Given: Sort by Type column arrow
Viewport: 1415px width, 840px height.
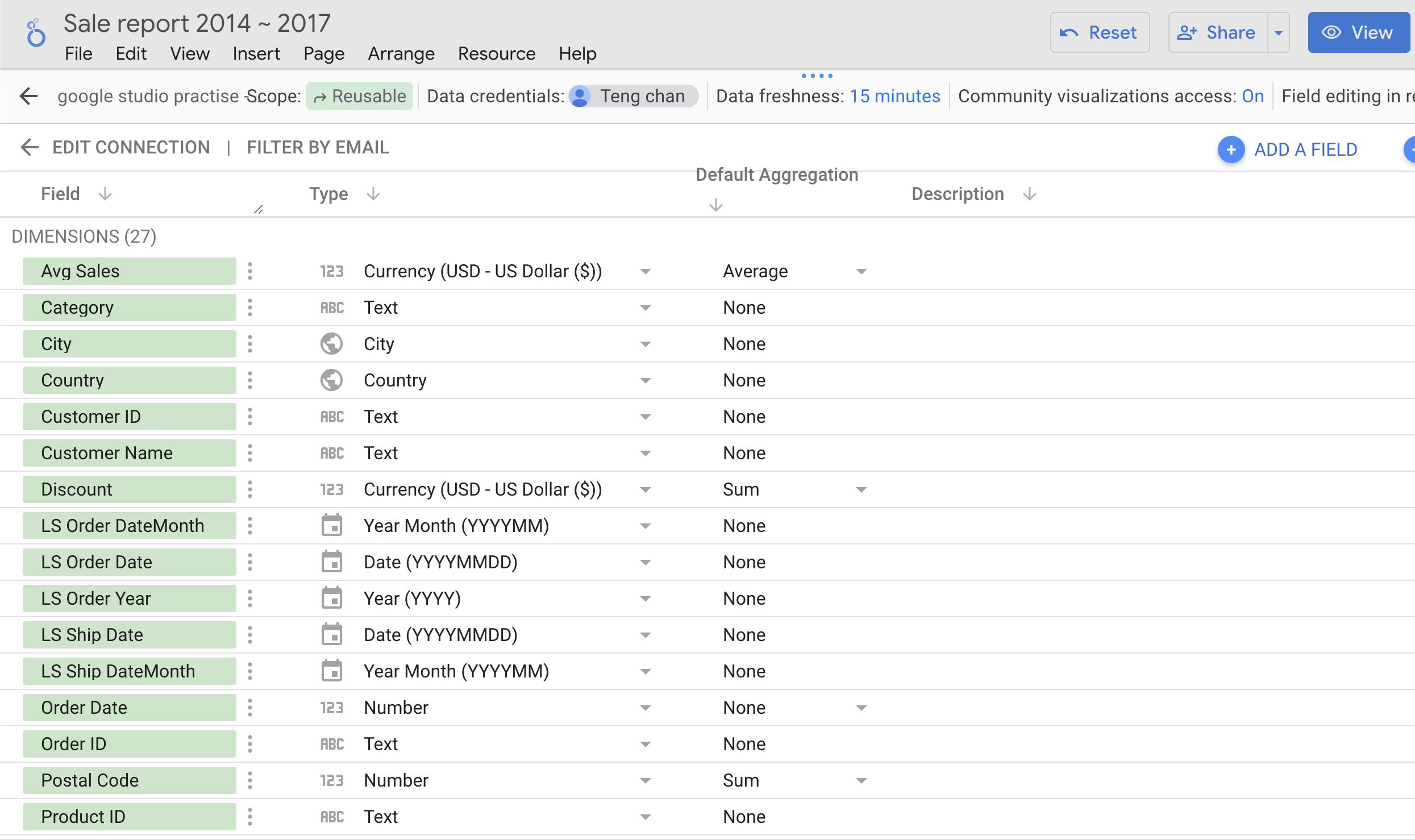Looking at the screenshot, I should (x=373, y=194).
